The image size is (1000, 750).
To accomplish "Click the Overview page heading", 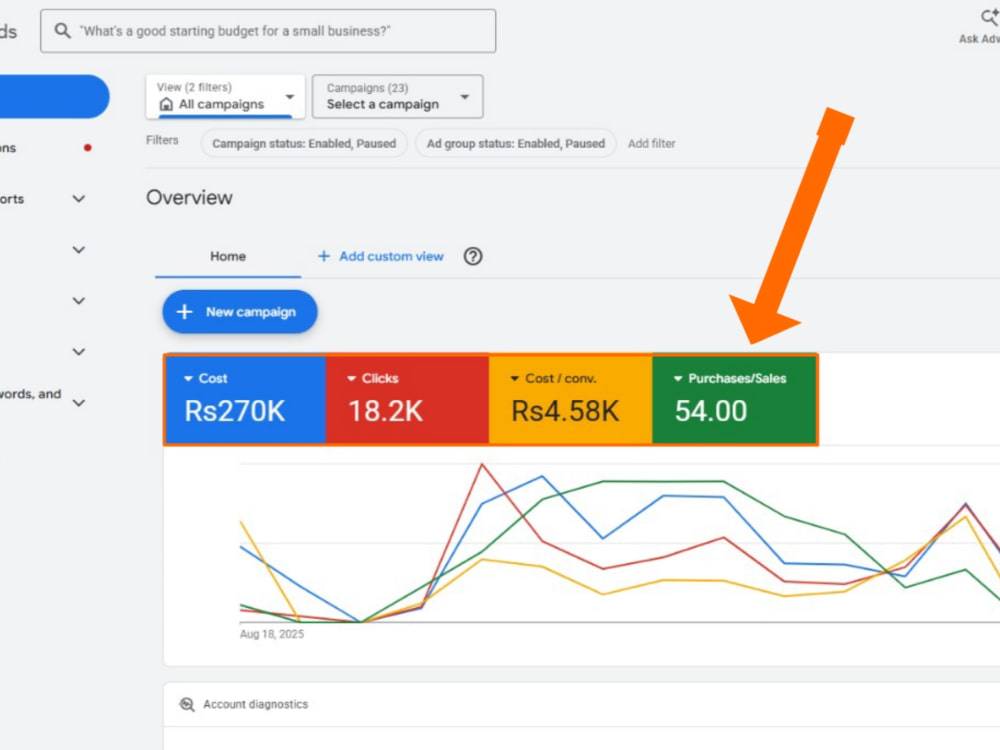I will pos(189,198).
